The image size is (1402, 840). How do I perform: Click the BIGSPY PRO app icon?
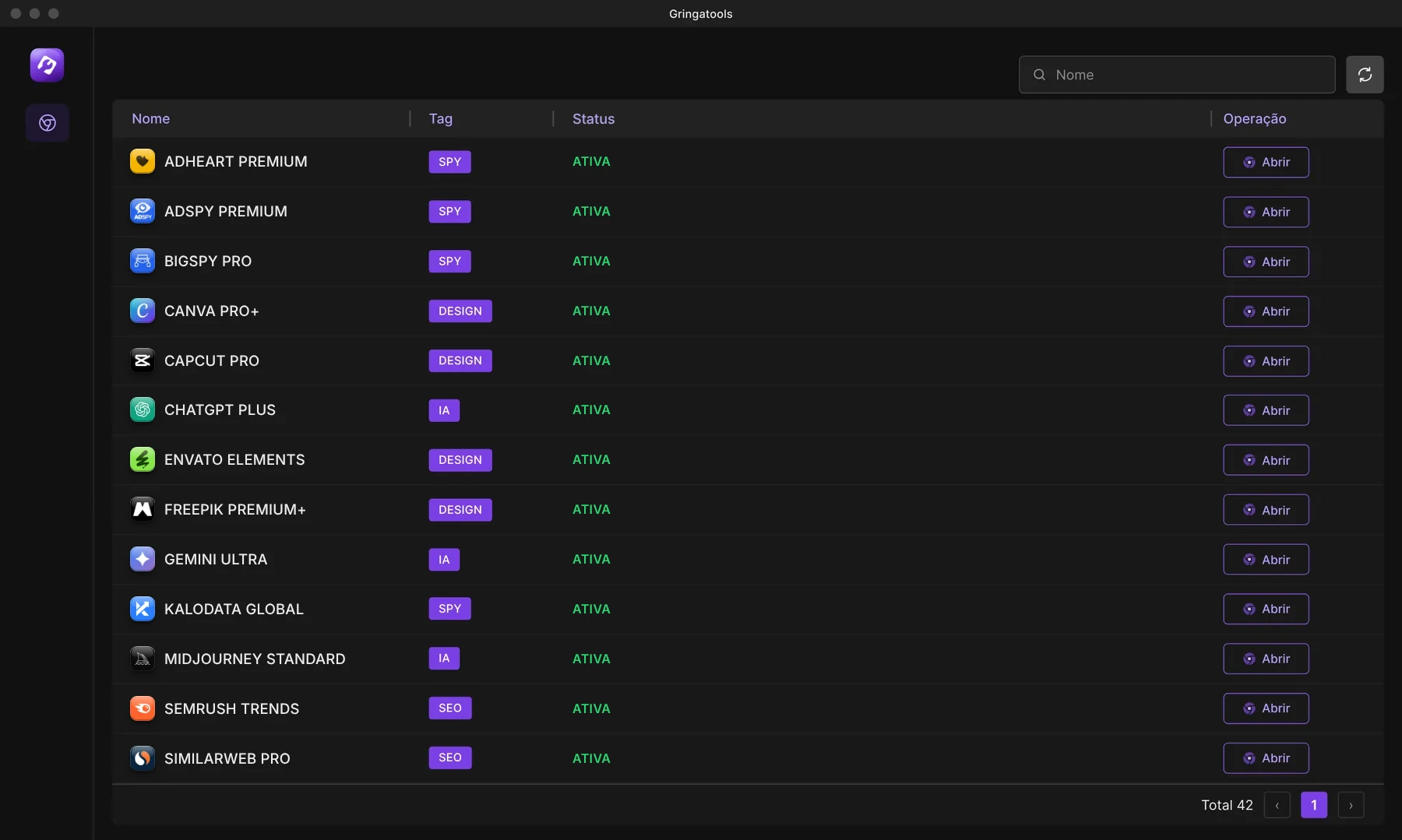point(143,261)
